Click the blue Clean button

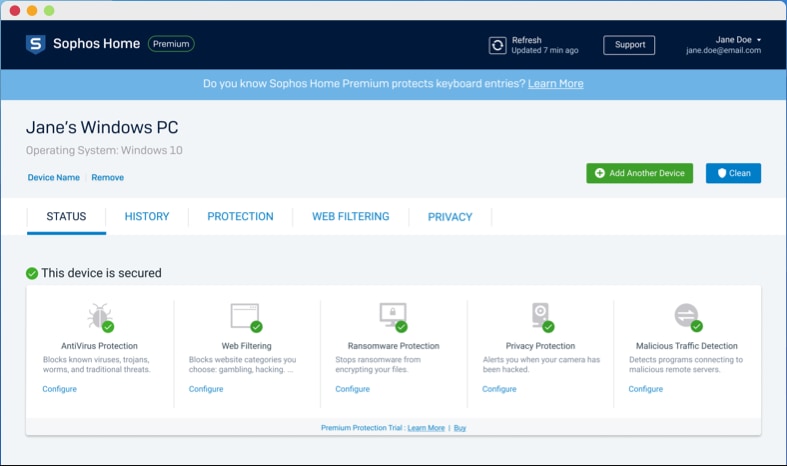click(x=733, y=173)
